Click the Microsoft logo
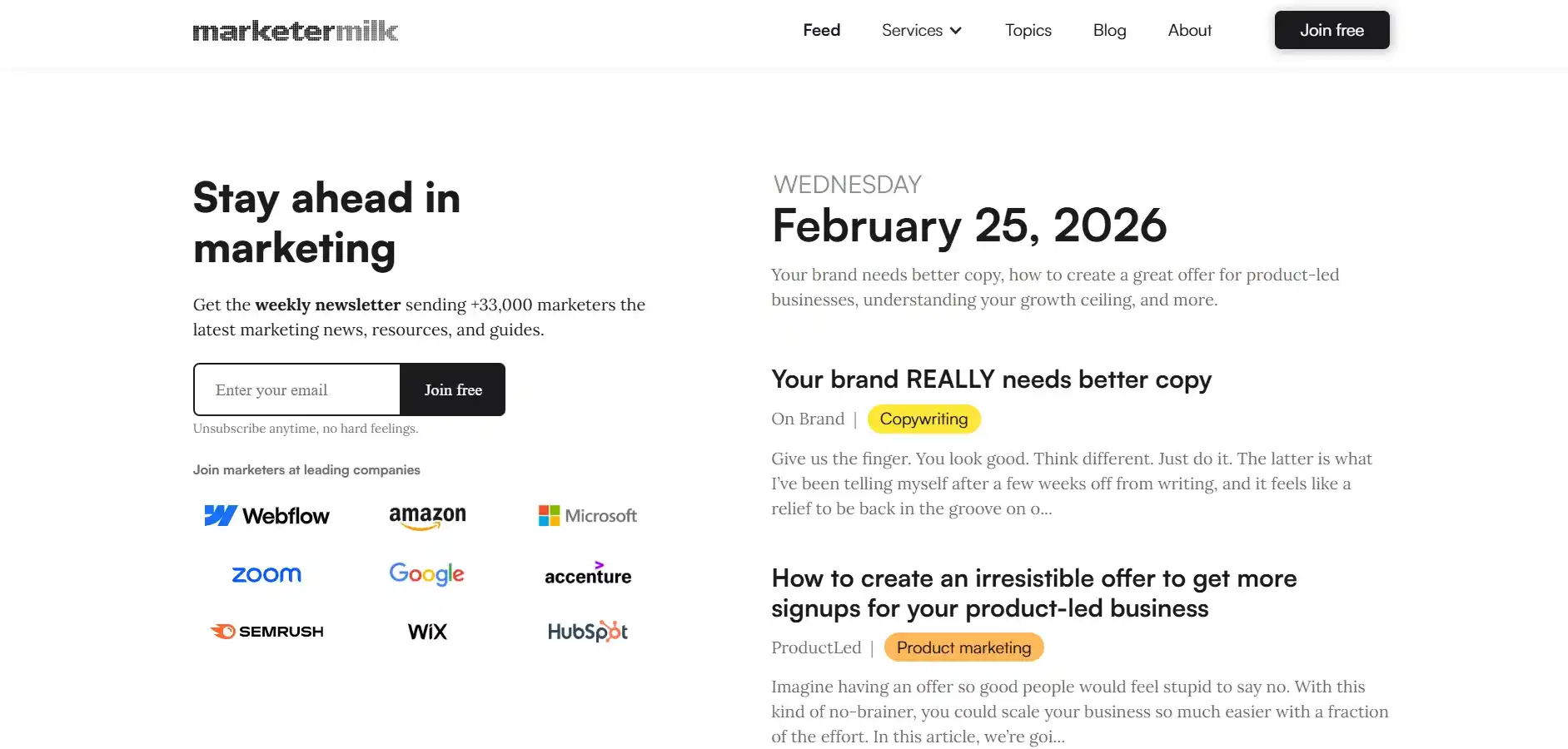Screen dimensions: 1568x749 tap(588, 516)
